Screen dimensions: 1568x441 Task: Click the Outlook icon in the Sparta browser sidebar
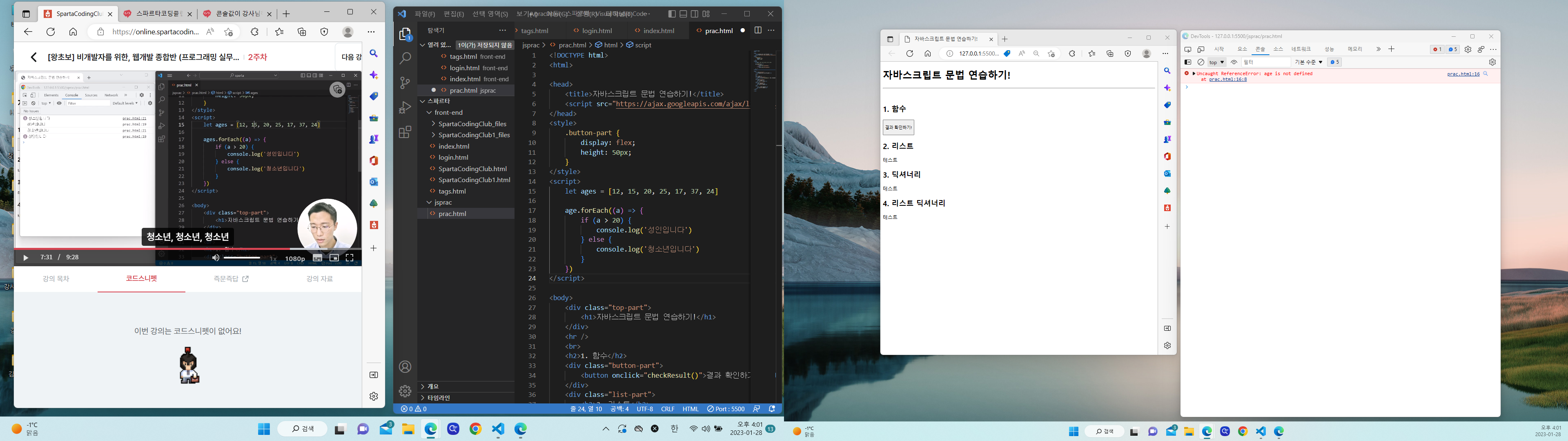(x=374, y=182)
